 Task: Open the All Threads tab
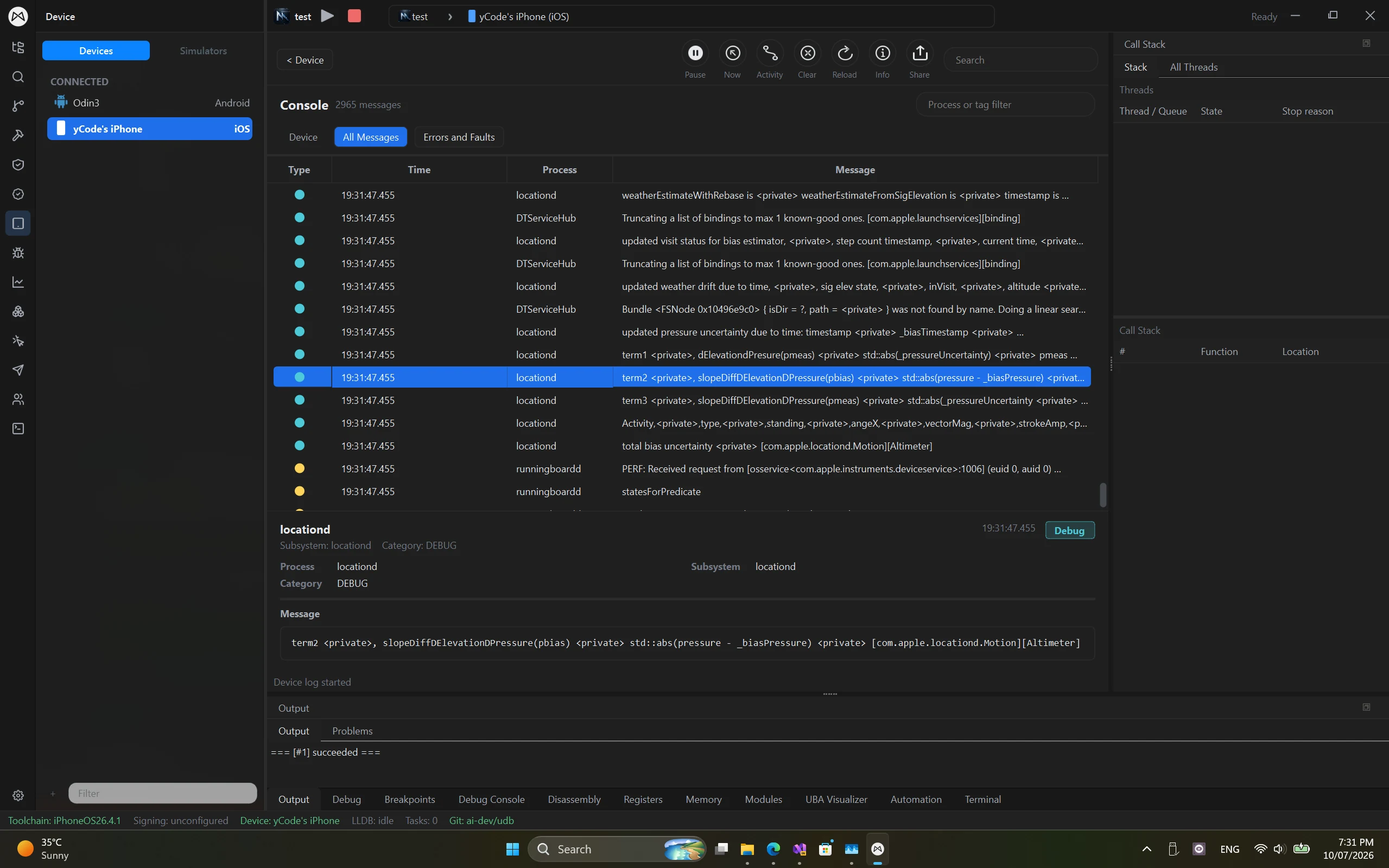click(1194, 67)
